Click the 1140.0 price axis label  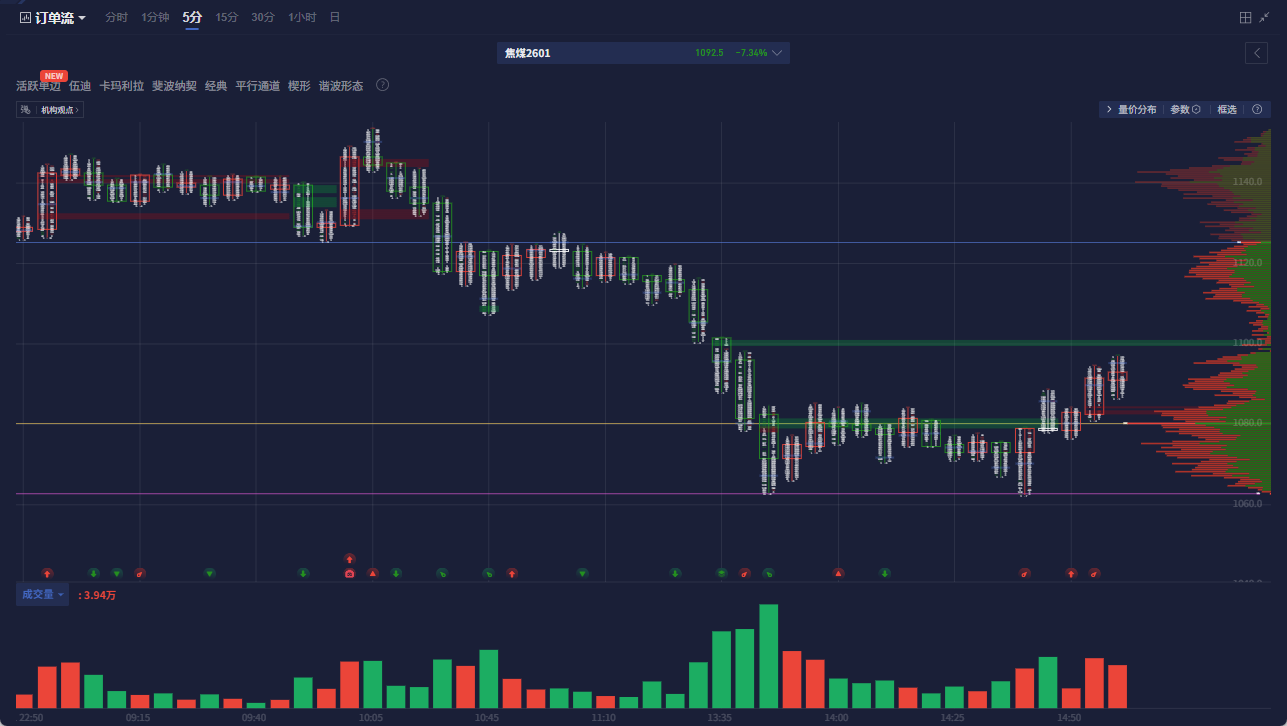(x=1248, y=182)
